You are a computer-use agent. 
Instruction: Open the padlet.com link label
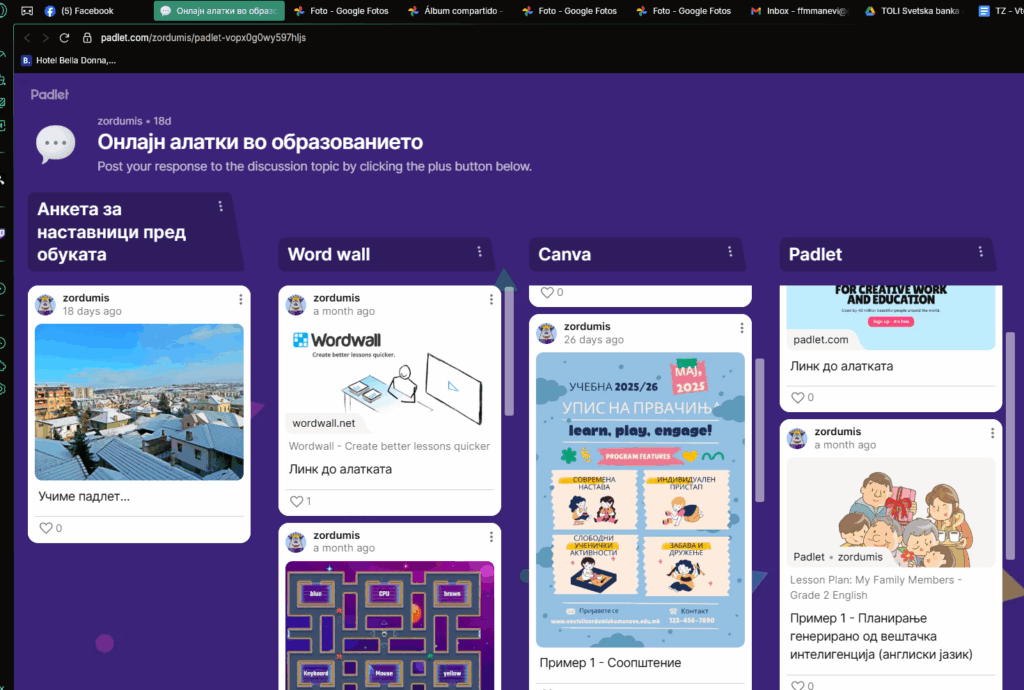click(x=821, y=339)
